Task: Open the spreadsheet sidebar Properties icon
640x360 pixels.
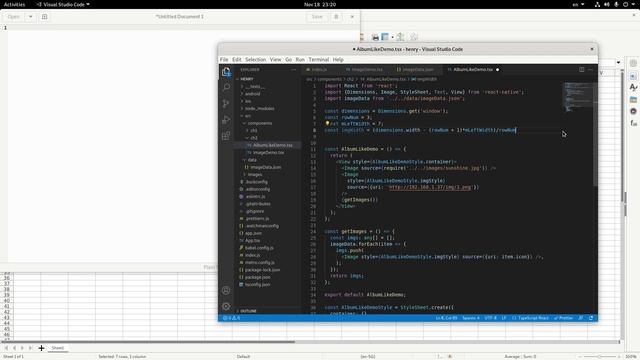Action: coord(633,76)
